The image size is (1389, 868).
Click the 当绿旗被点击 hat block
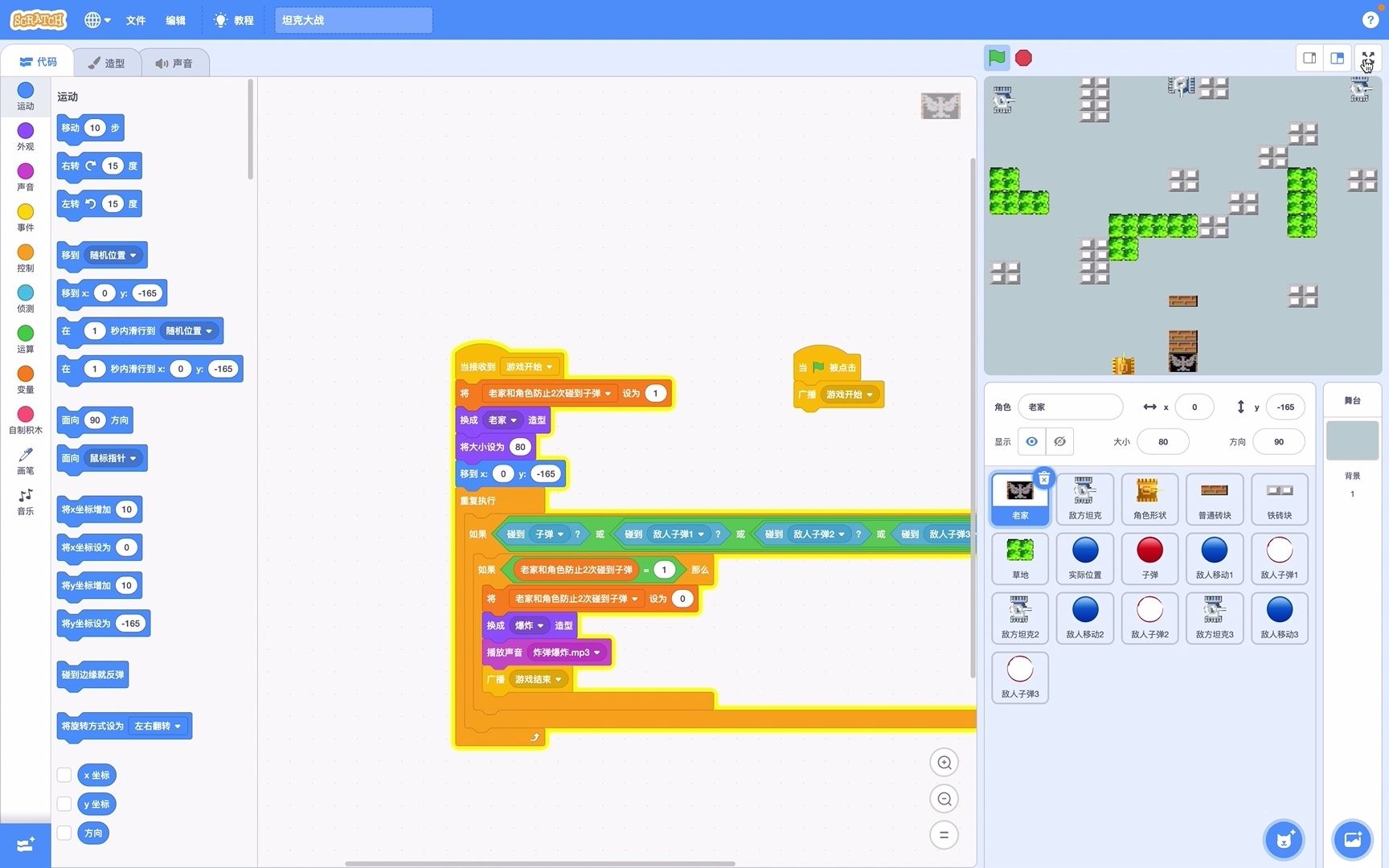tap(827, 363)
